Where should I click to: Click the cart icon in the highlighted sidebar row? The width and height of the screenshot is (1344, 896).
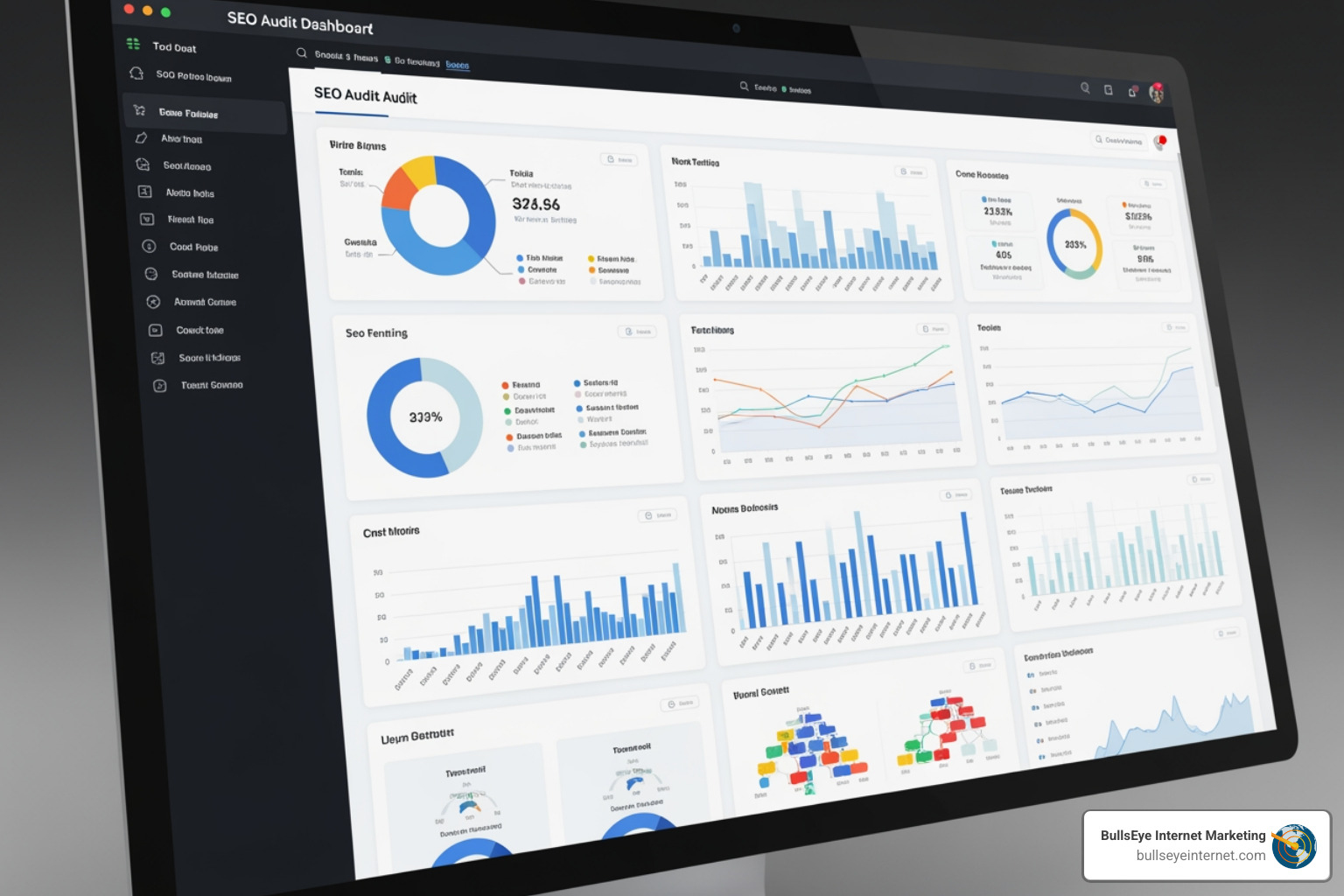tap(140, 110)
